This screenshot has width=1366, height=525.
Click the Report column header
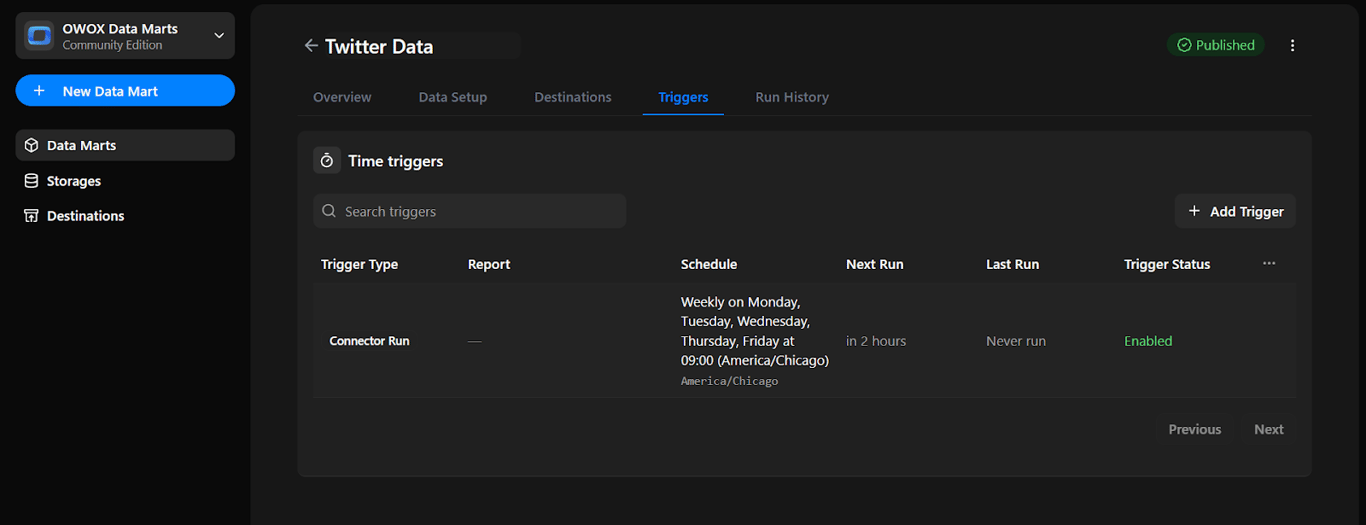489,264
